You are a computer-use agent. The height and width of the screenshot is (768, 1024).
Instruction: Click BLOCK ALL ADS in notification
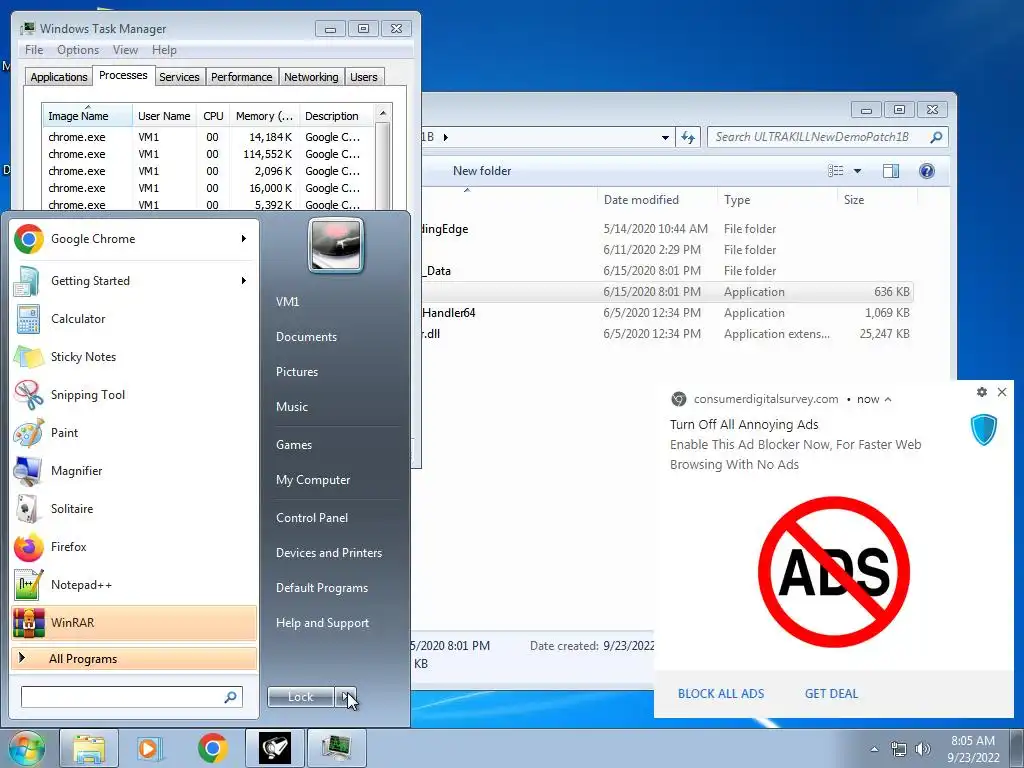(x=720, y=694)
